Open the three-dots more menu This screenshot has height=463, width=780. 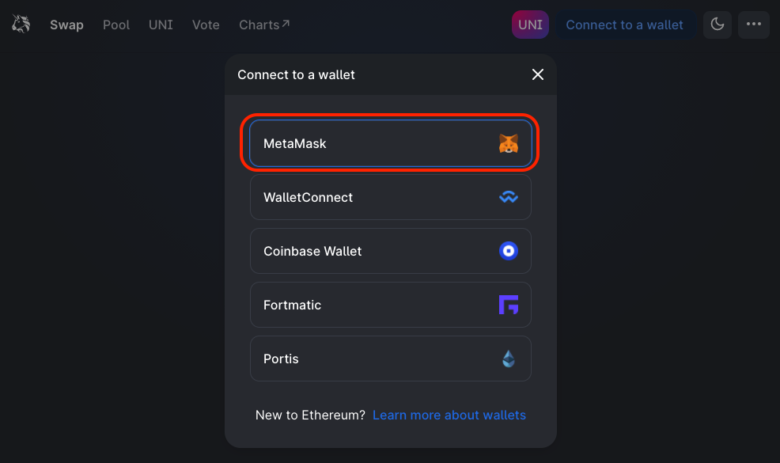click(x=754, y=24)
